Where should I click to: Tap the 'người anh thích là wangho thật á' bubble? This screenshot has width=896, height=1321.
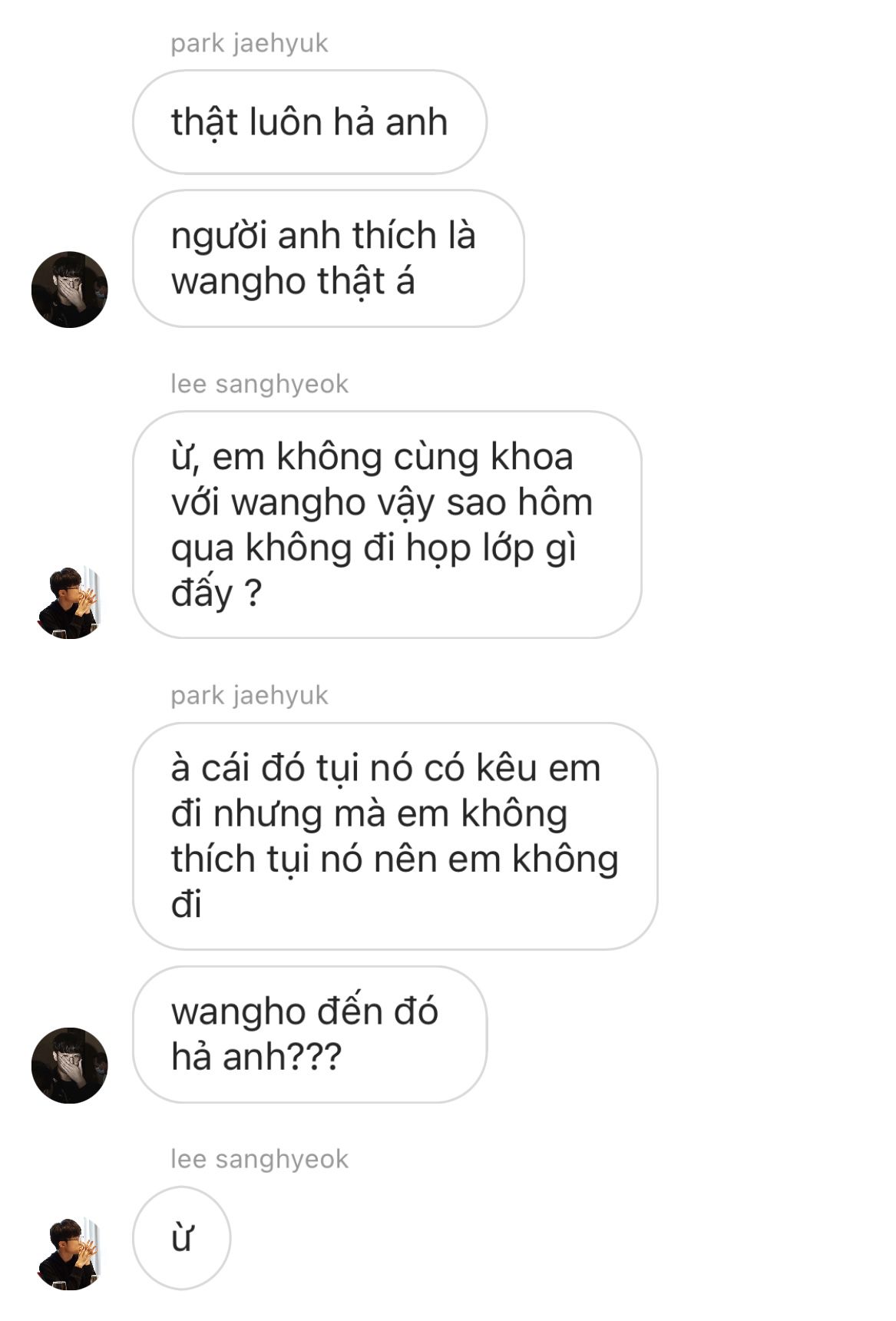pos(329,258)
